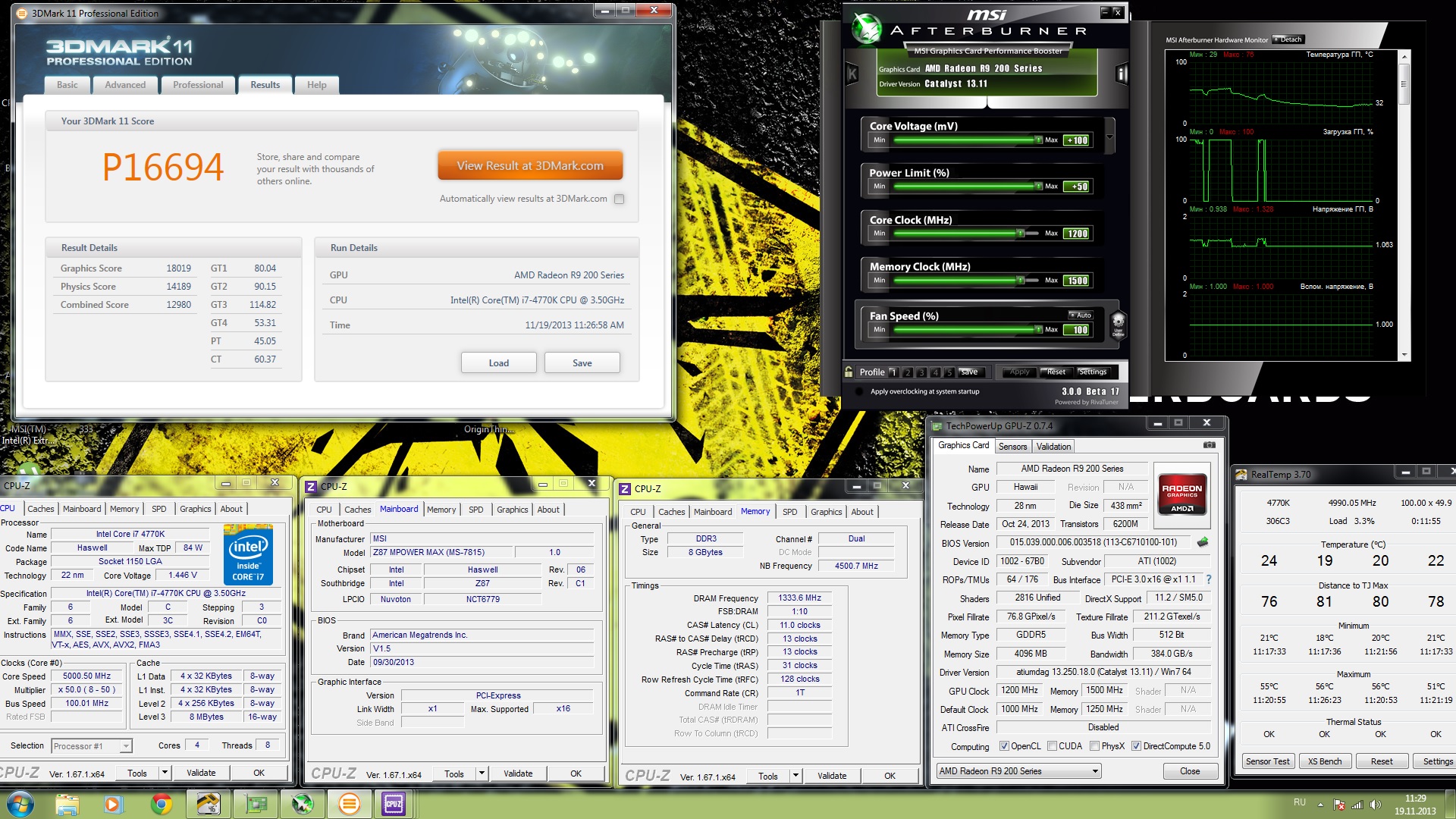Open Google Chrome from the taskbar

pos(161,804)
